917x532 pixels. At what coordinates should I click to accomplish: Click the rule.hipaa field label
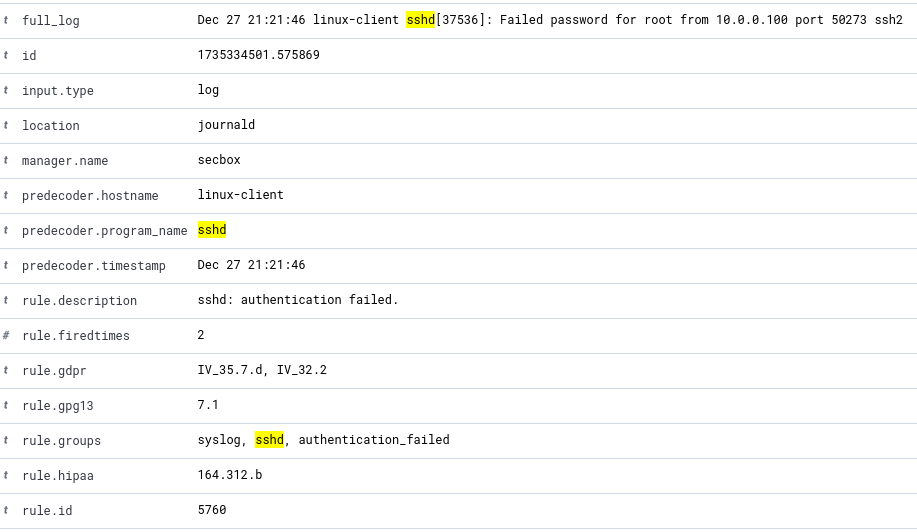tap(58, 476)
